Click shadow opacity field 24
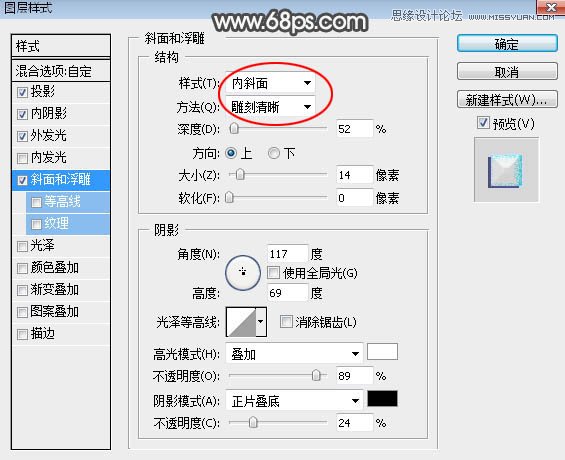This screenshot has height=460, width=565. 355,422
